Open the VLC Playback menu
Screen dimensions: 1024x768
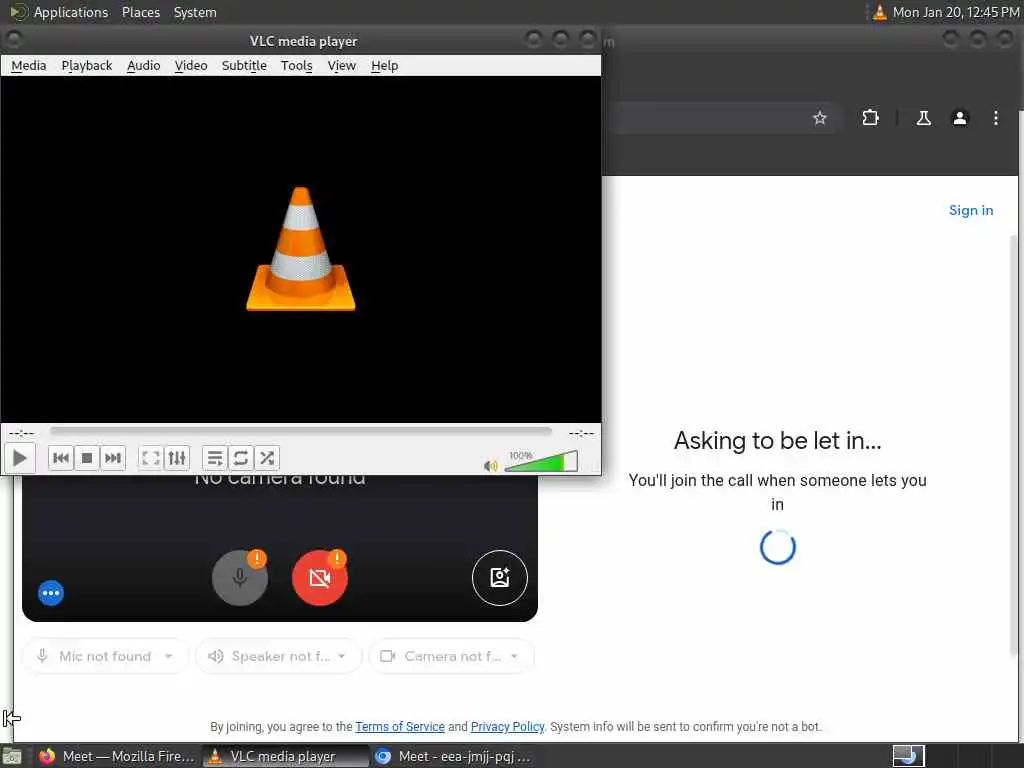87,65
